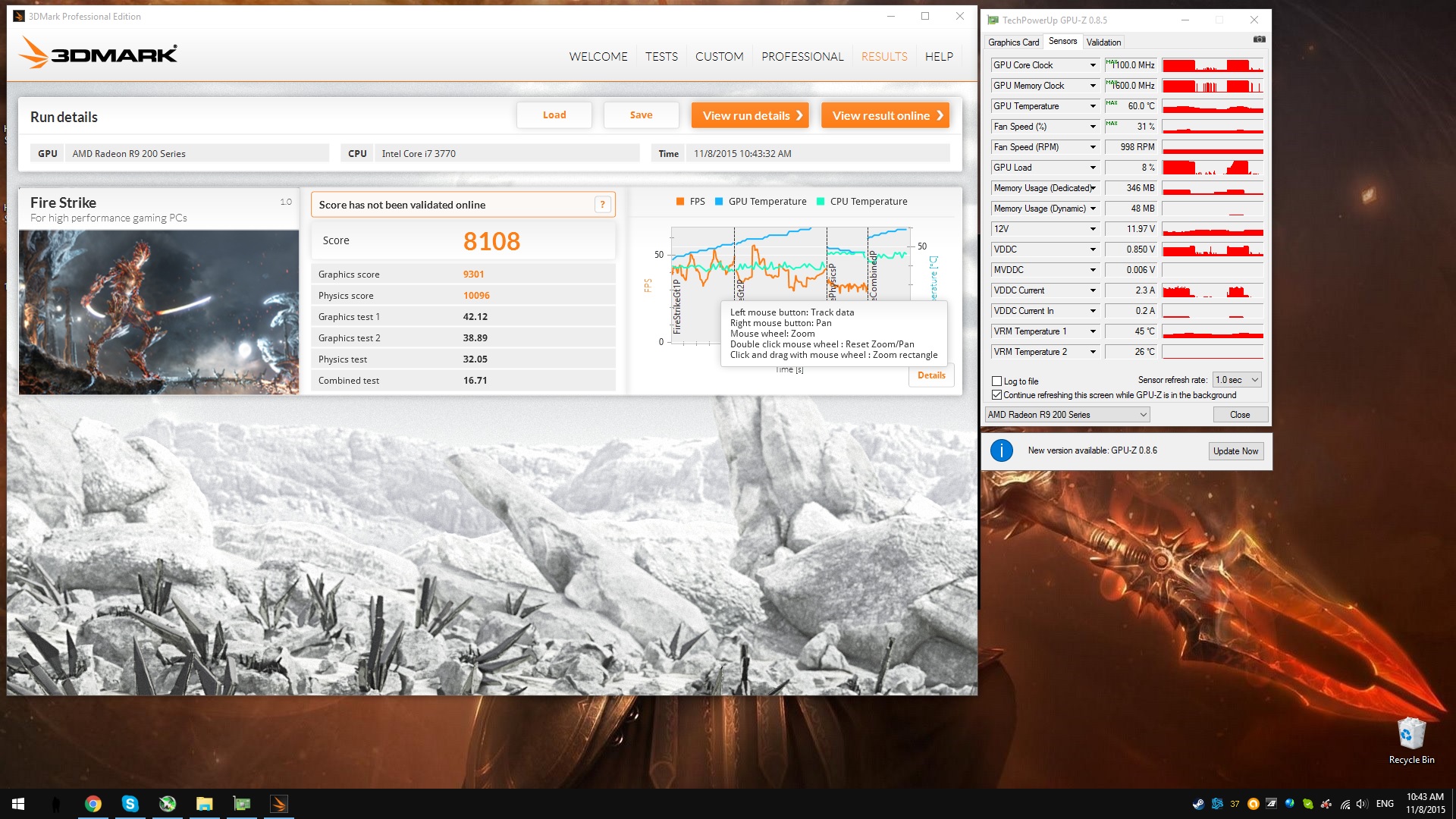The width and height of the screenshot is (1456, 819).
Task: Open the Skype taskbar icon
Action: coord(130,804)
